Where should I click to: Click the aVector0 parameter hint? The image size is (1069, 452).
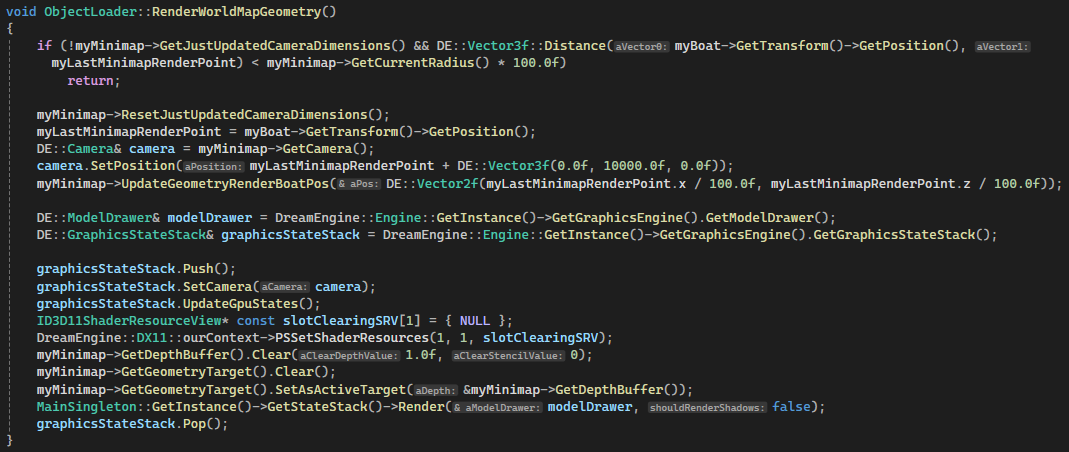tap(642, 46)
